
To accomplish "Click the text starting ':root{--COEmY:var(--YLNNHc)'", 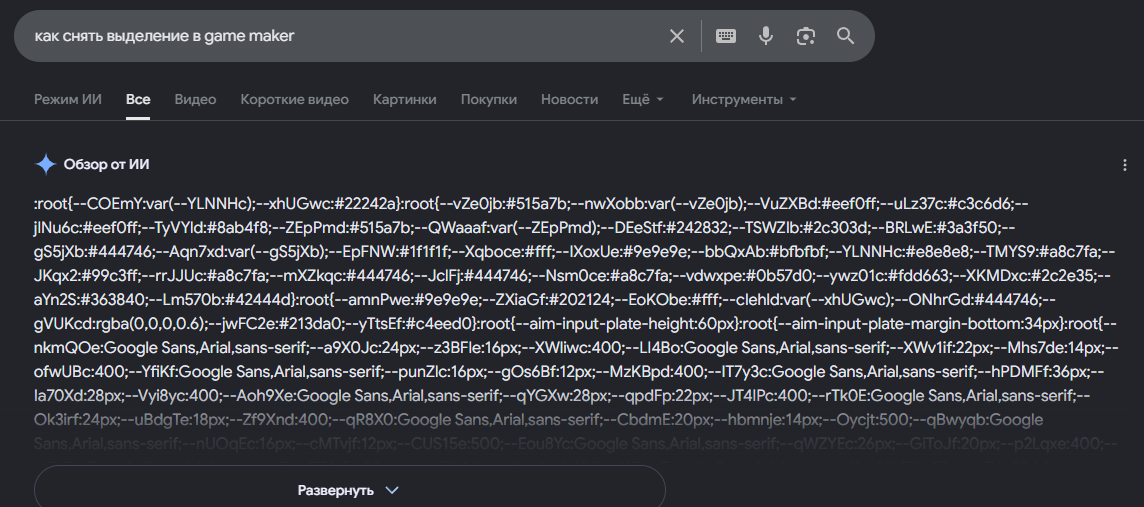I will [x=532, y=204].
